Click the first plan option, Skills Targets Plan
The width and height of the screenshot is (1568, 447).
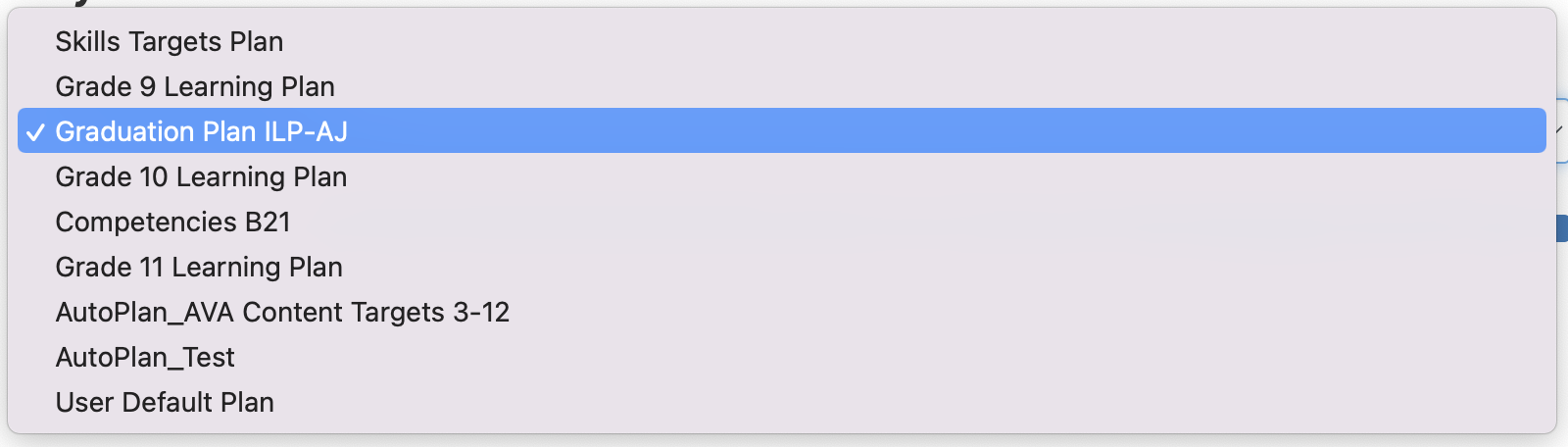170,41
